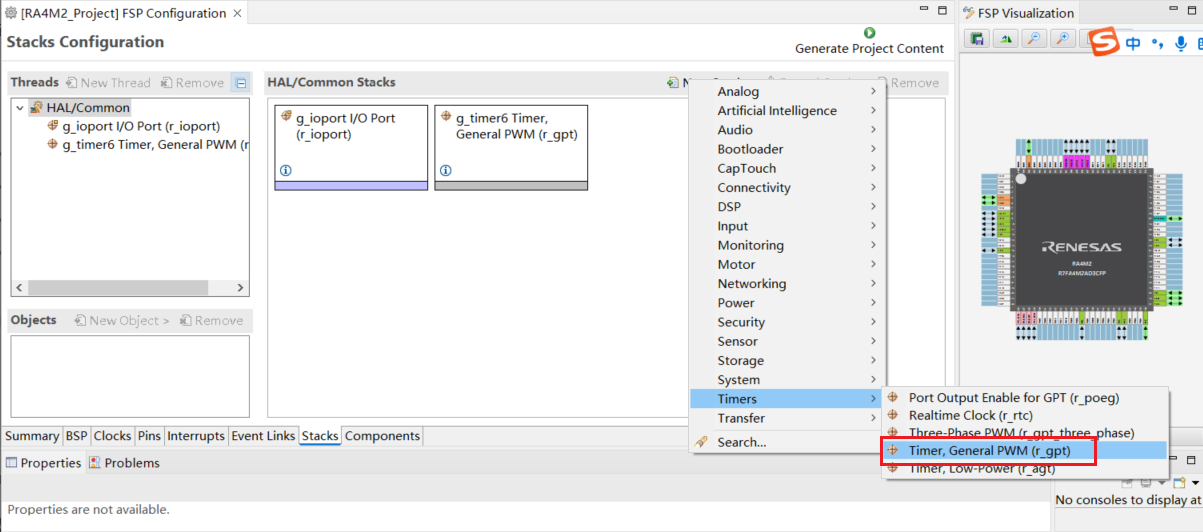Screen dimensions: 1203x532
Task: Click the icon beside Port Output Enable for GPT
Action: [x=894, y=397]
